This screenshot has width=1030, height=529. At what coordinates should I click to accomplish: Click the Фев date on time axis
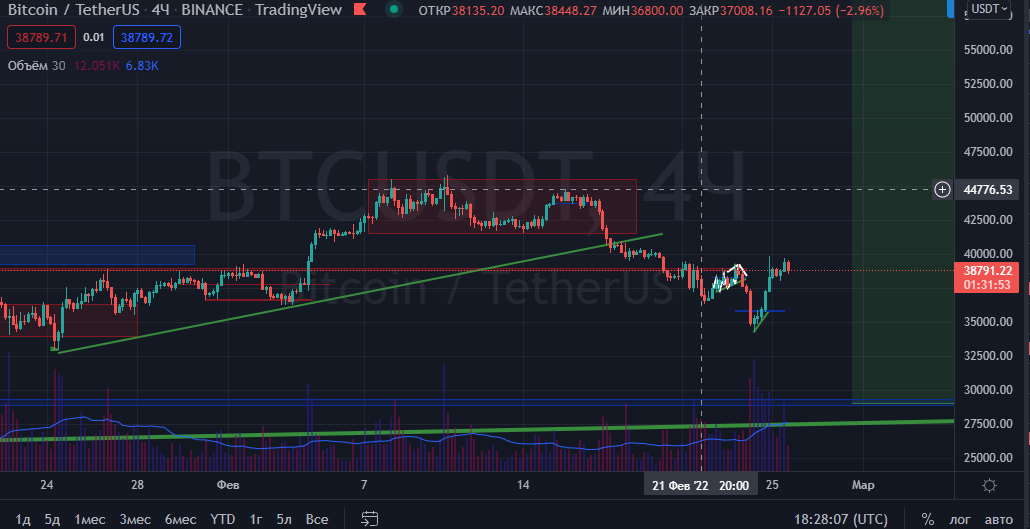(x=228, y=486)
